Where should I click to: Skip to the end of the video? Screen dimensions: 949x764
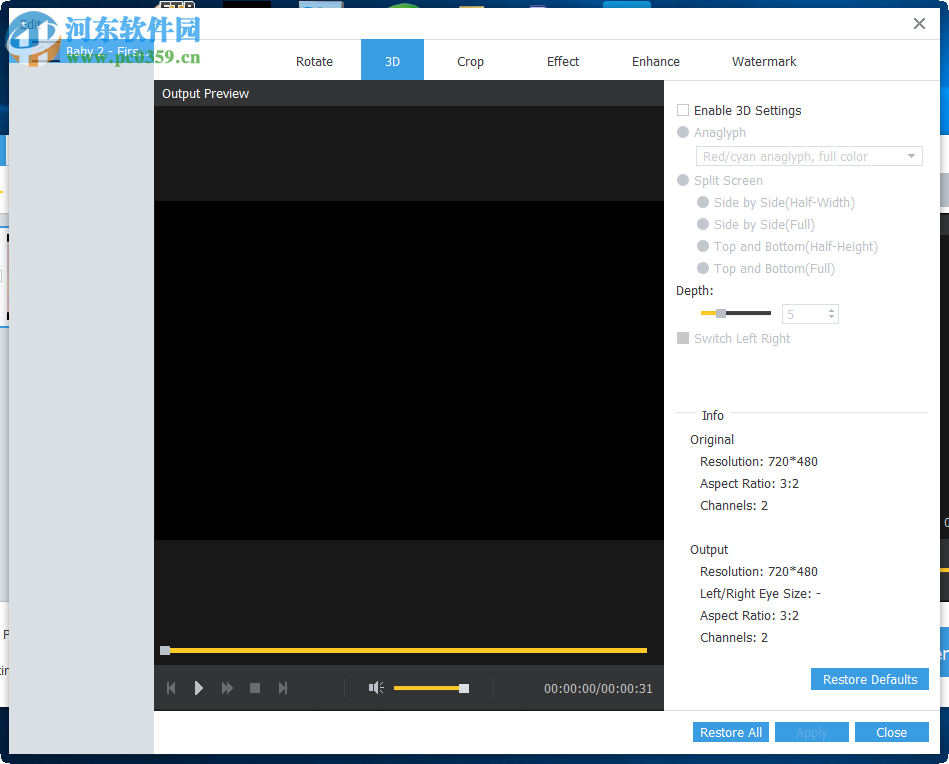point(283,688)
